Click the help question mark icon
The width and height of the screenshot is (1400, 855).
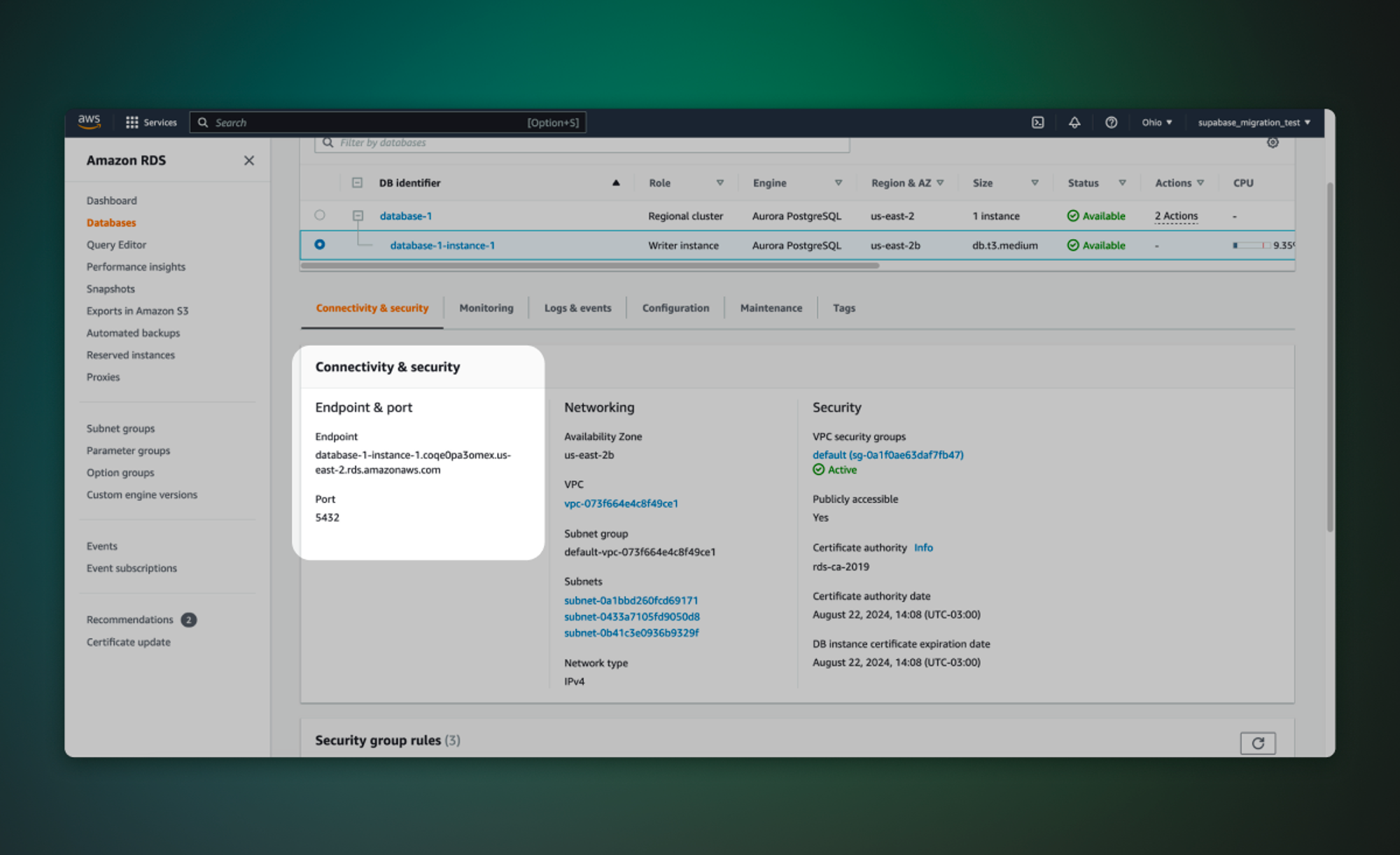coord(1110,123)
